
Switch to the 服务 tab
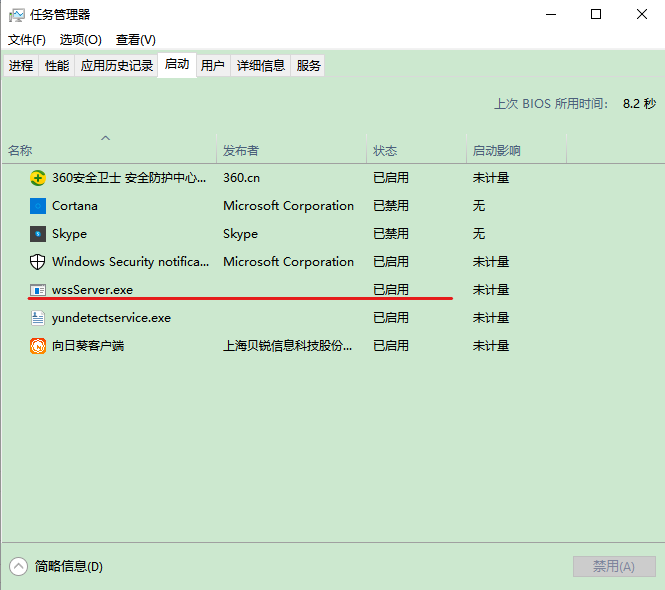coord(308,65)
